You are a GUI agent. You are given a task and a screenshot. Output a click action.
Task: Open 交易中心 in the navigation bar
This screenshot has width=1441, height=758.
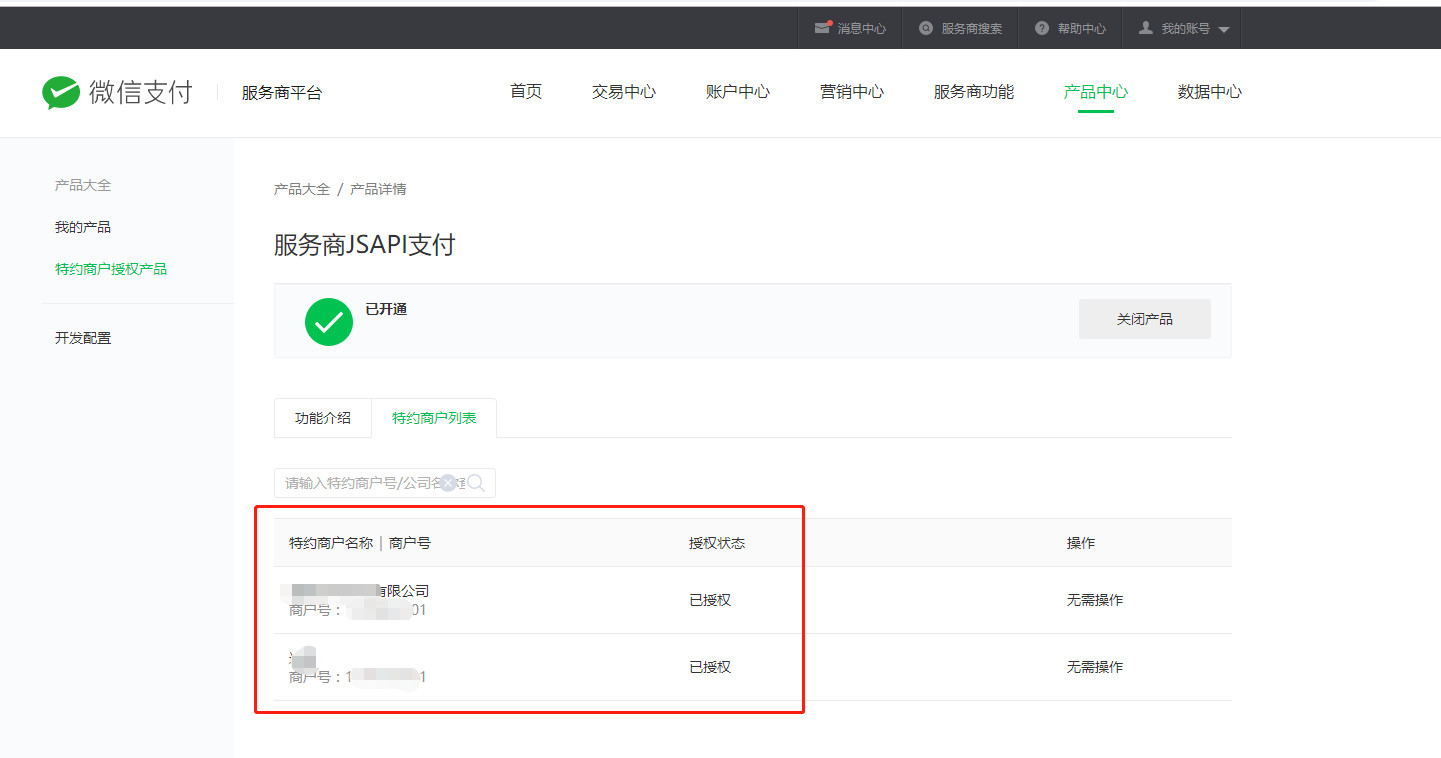pyautogui.click(x=624, y=92)
